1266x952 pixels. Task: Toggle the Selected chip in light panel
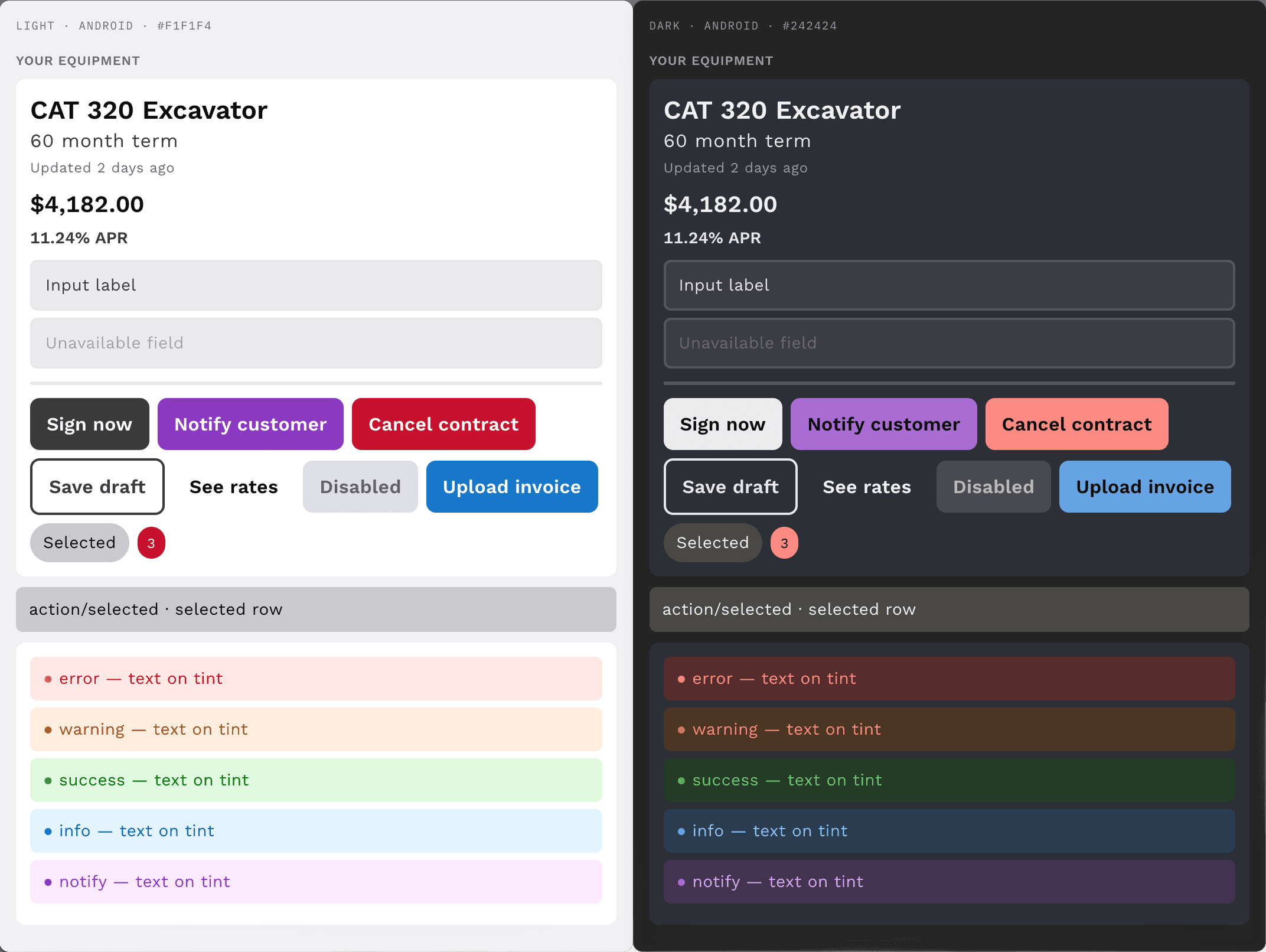(x=80, y=543)
